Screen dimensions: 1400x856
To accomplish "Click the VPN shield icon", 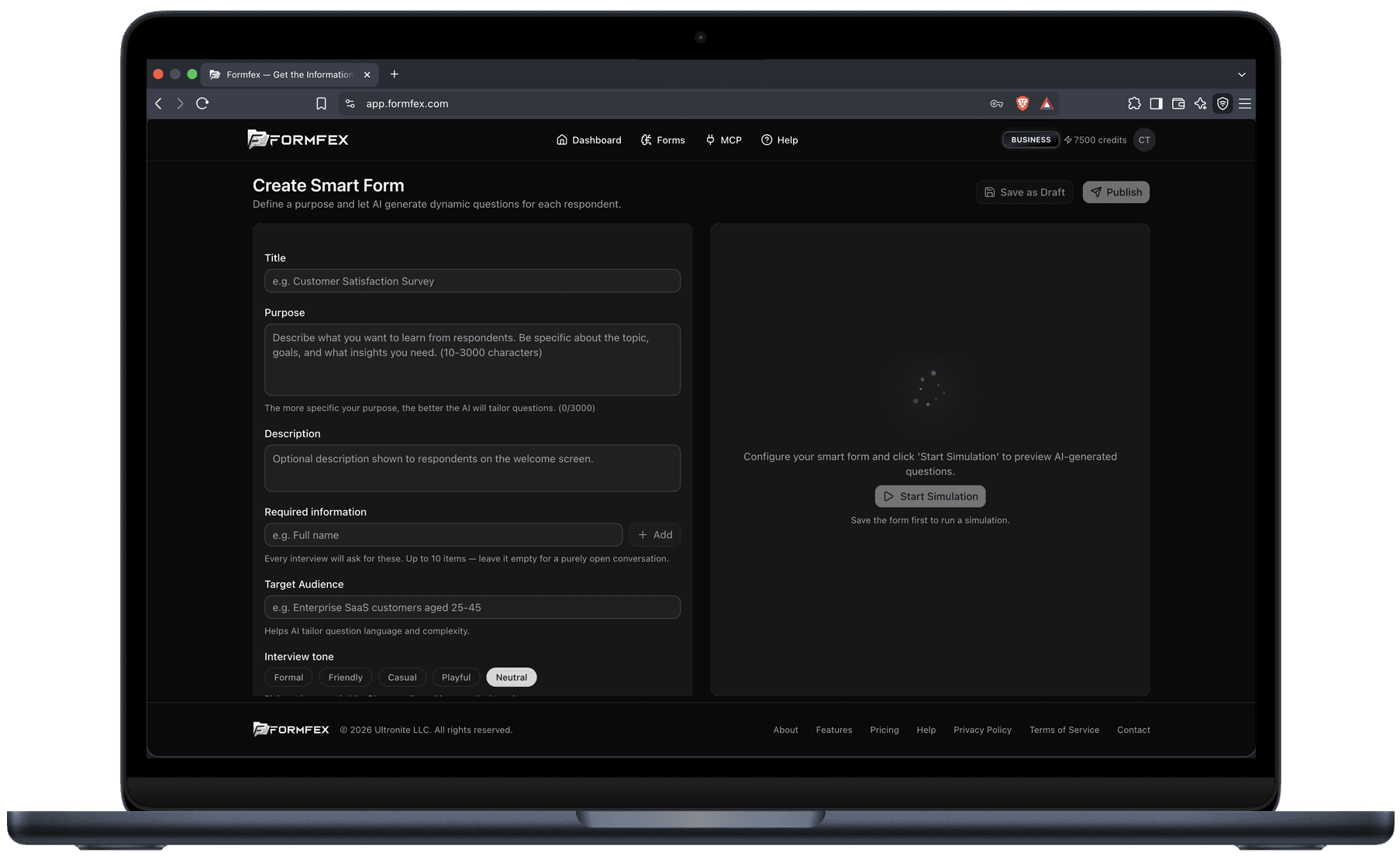I will pyautogui.click(x=1222, y=104).
